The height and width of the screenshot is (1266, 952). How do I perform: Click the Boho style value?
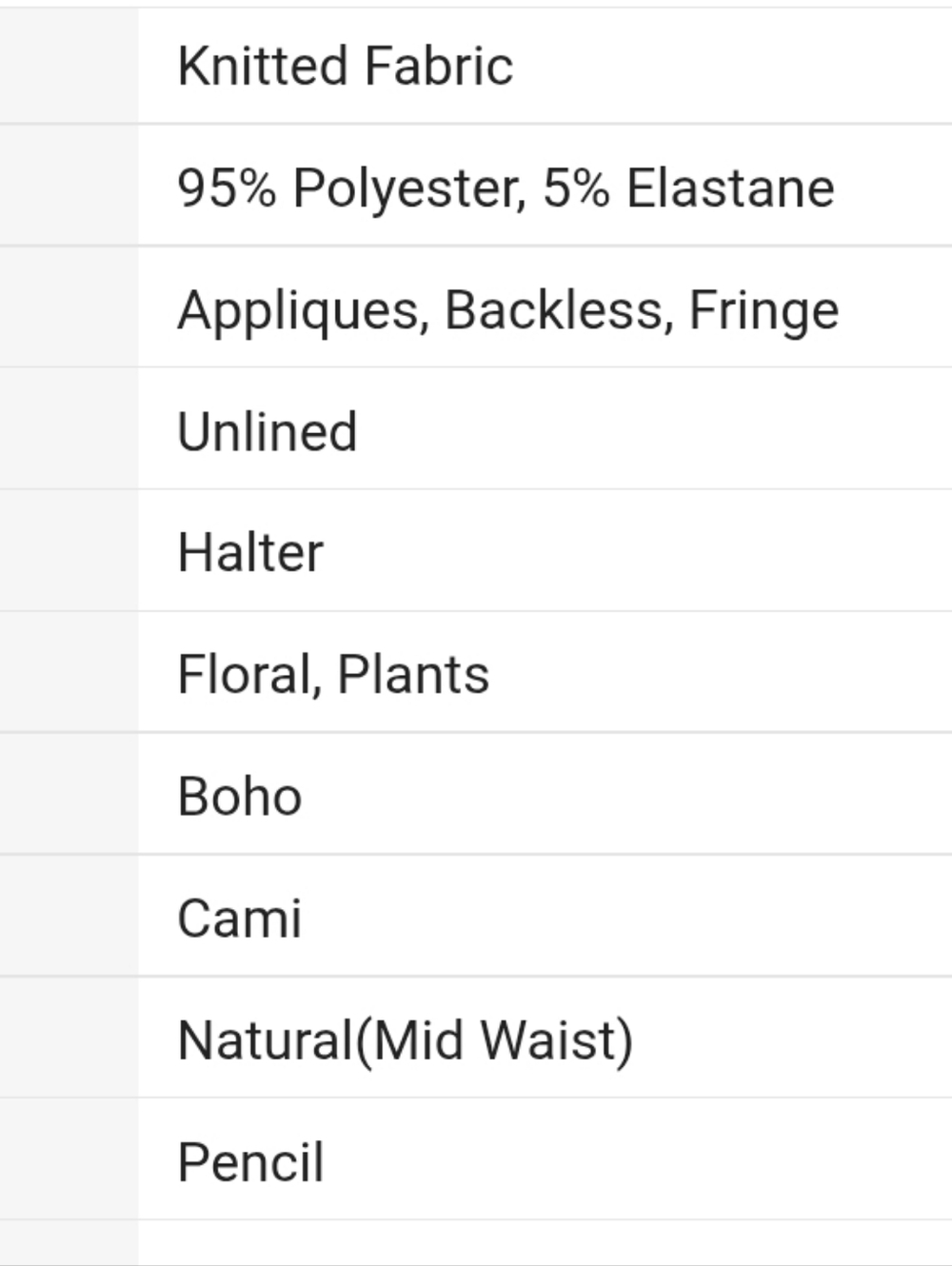(240, 796)
